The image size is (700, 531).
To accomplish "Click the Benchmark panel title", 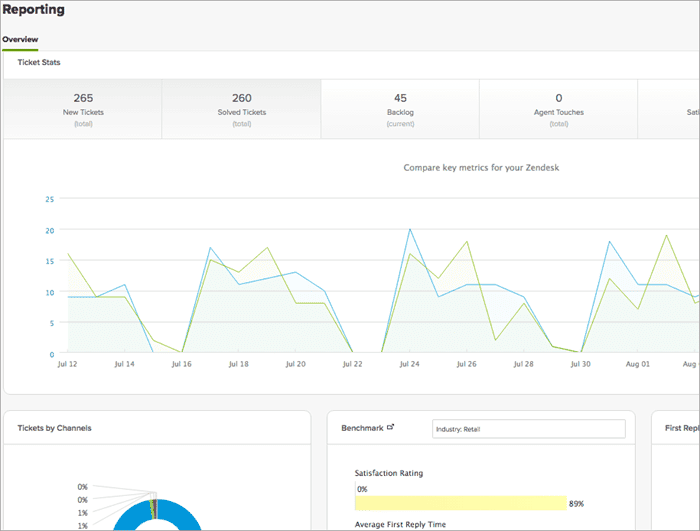I will click(x=361, y=428).
